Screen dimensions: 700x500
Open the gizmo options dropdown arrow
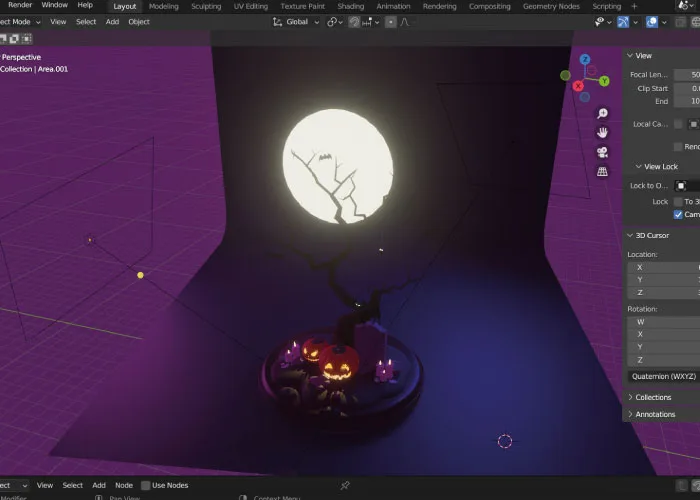click(635, 22)
